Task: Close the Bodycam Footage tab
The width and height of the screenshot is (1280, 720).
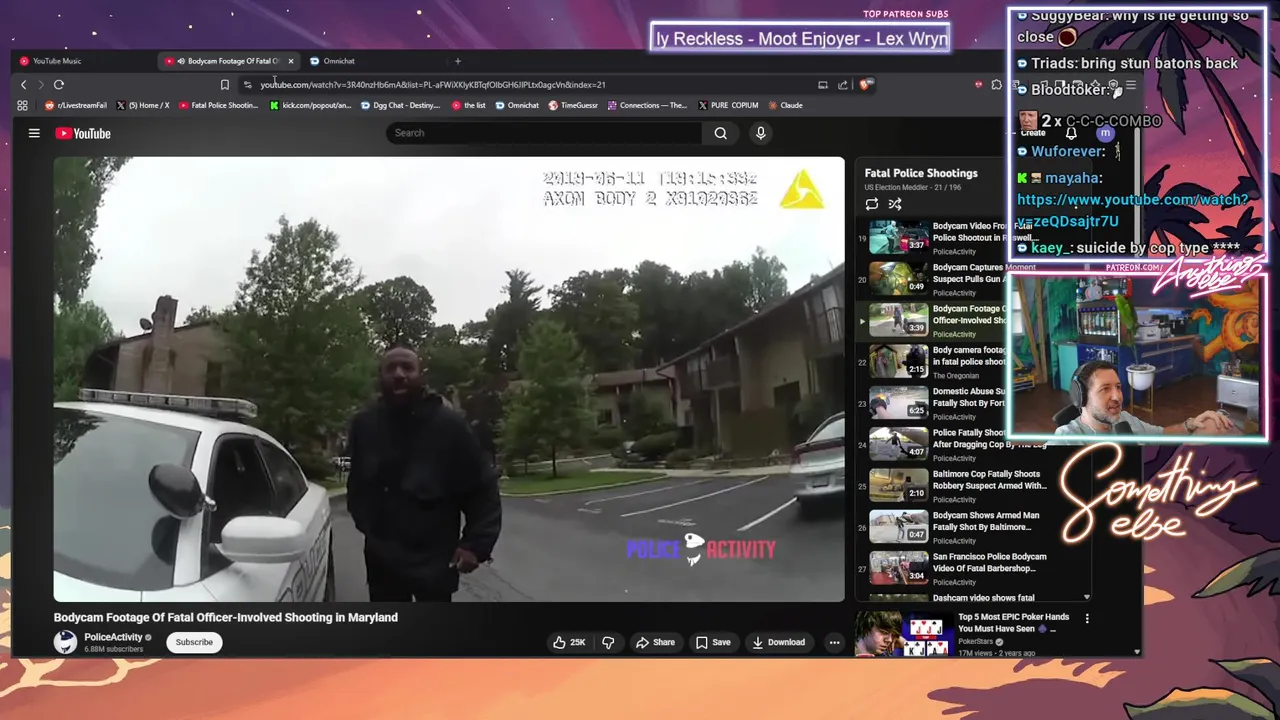Action: tap(291, 61)
